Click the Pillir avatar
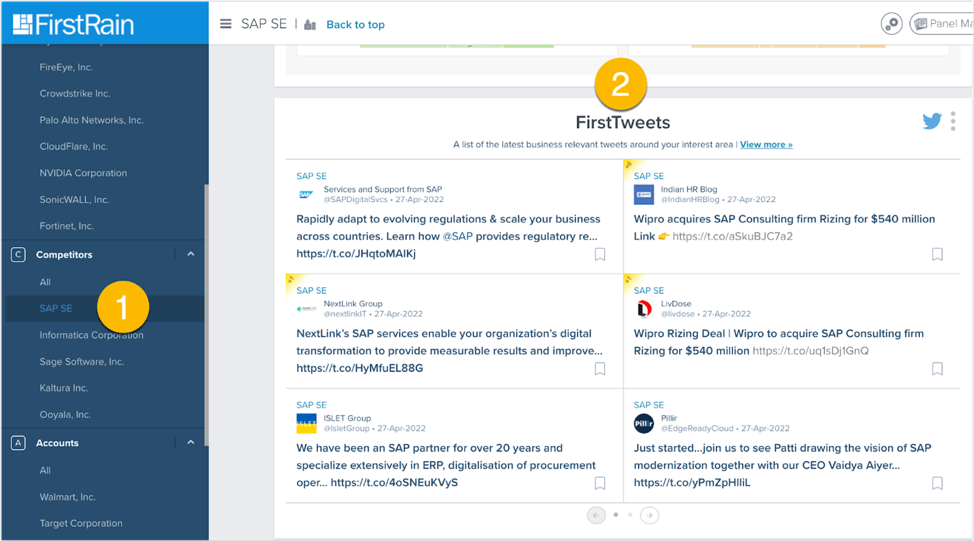Screen dimensions: 974x541 click(x=644, y=423)
